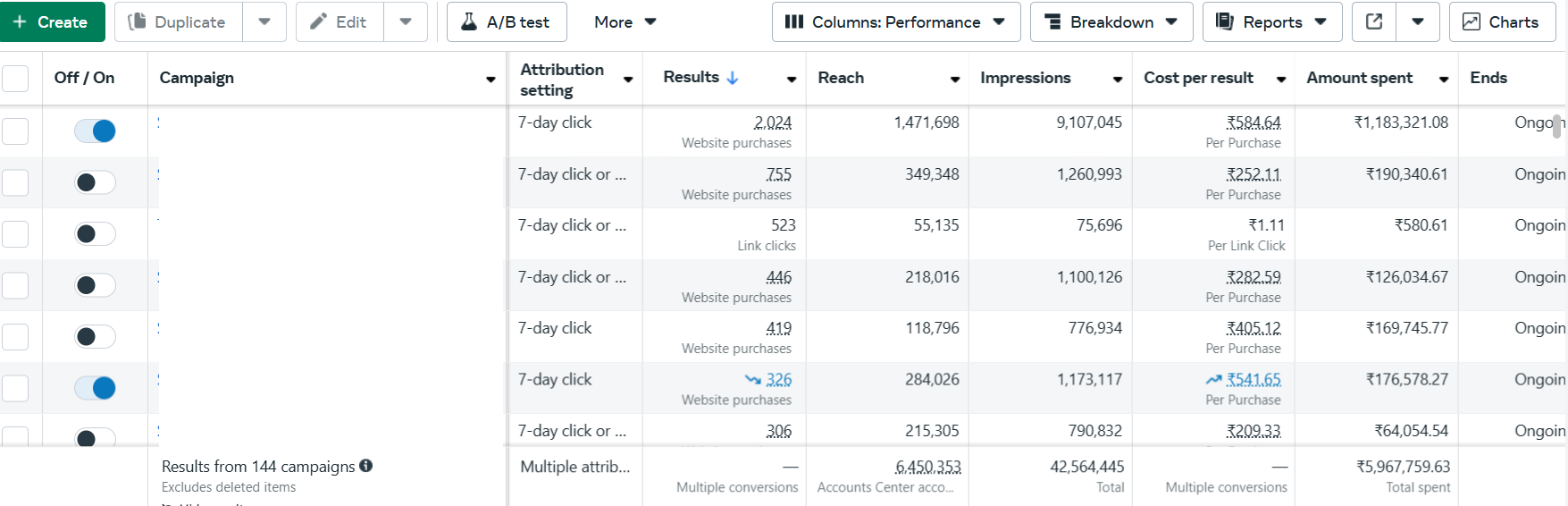Click the export icon button
Image resolution: width=1568 pixels, height=506 pixels.
tap(1374, 21)
